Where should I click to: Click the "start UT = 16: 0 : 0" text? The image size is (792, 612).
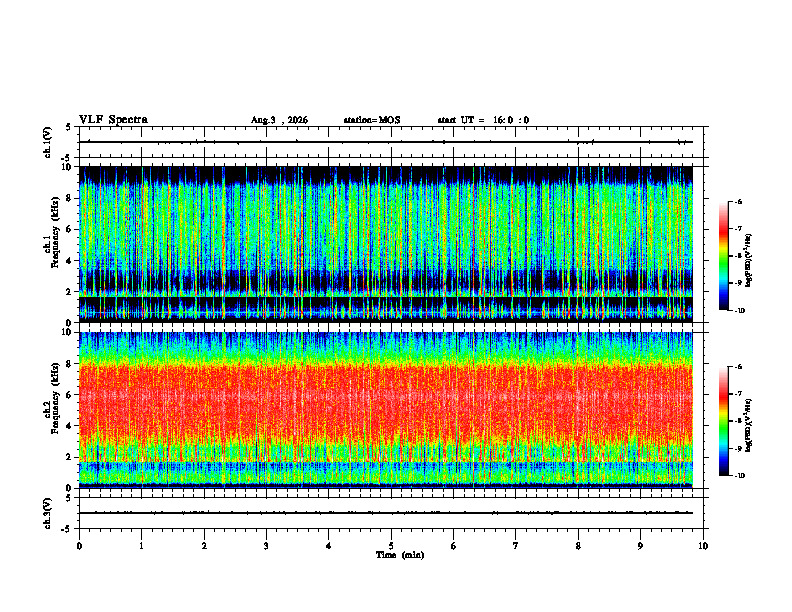tap(483, 120)
